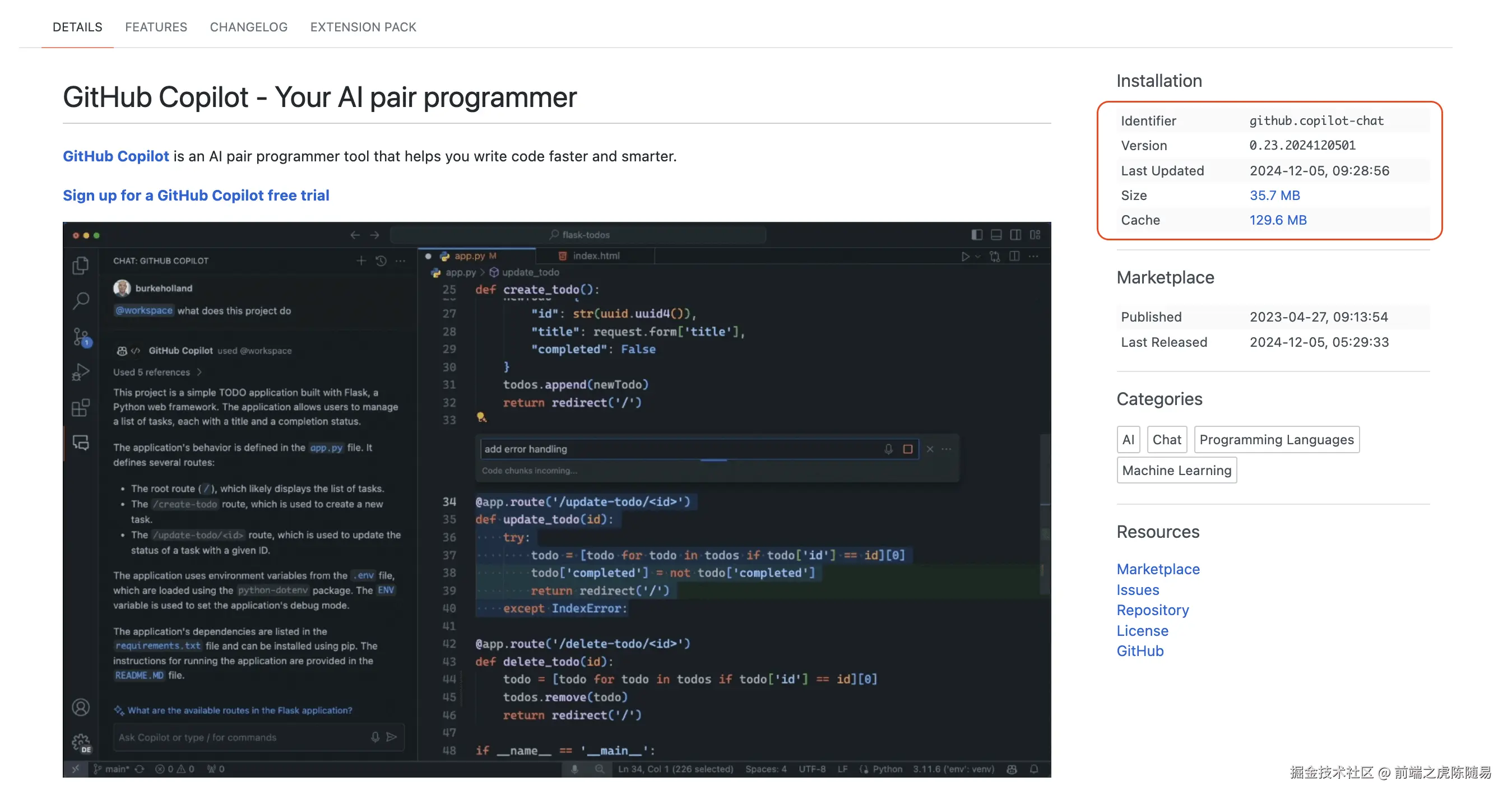Click the chat history clock icon
Image resolution: width=1512 pixels, height=800 pixels.
[x=381, y=261]
